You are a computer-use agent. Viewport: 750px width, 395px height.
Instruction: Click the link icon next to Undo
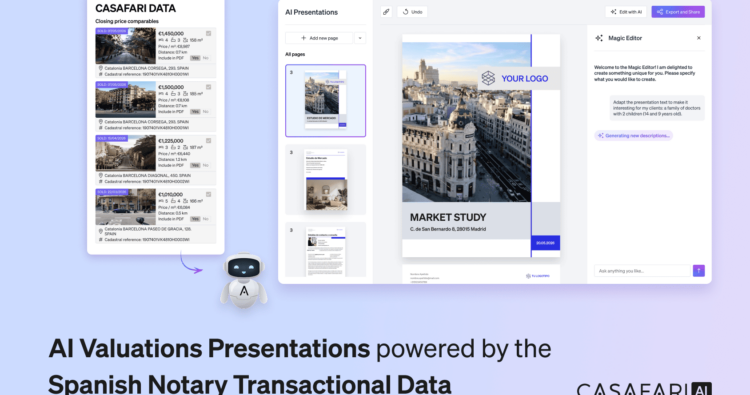(x=386, y=12)
